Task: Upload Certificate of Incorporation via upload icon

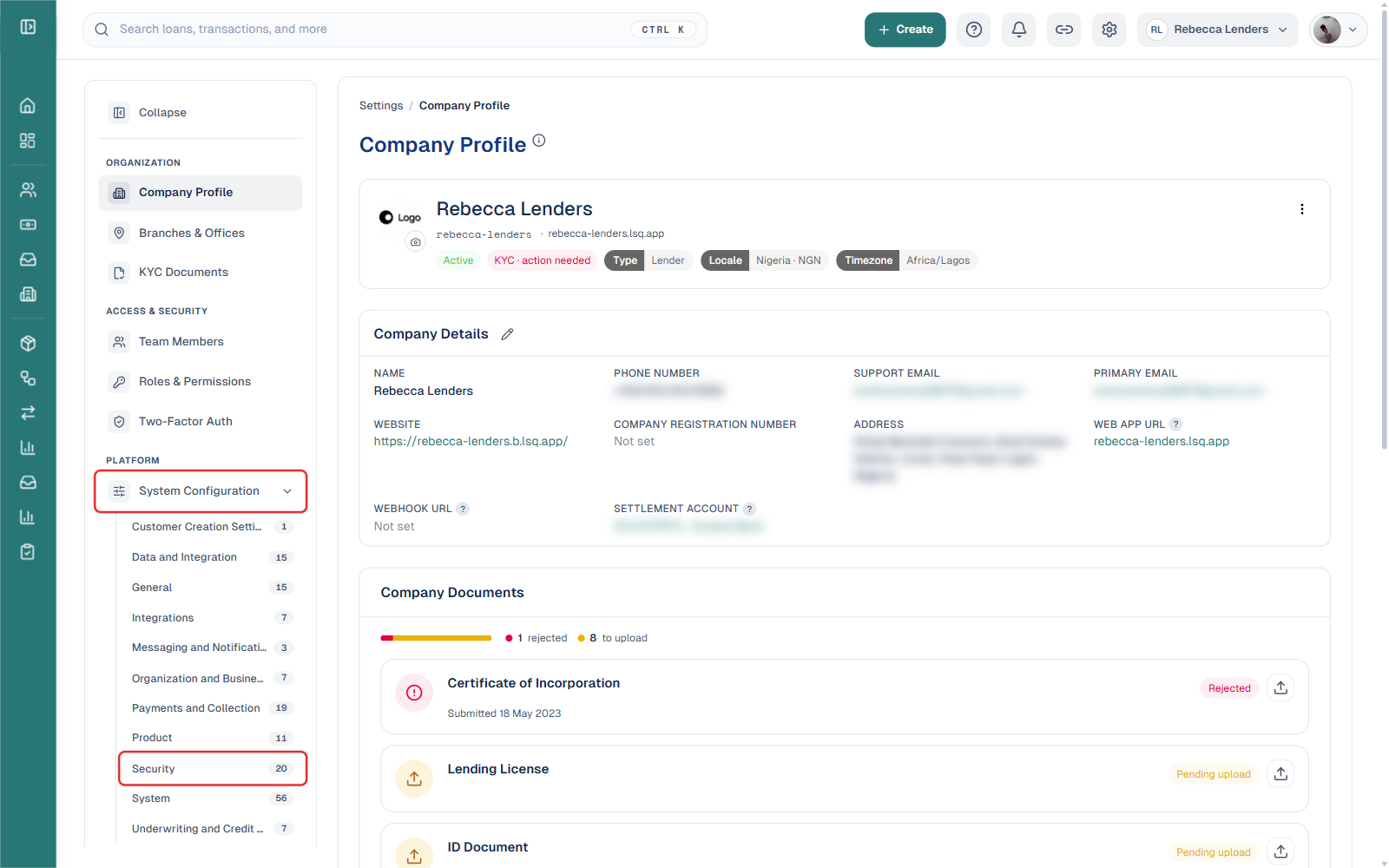Action: tap(1280, 688)
